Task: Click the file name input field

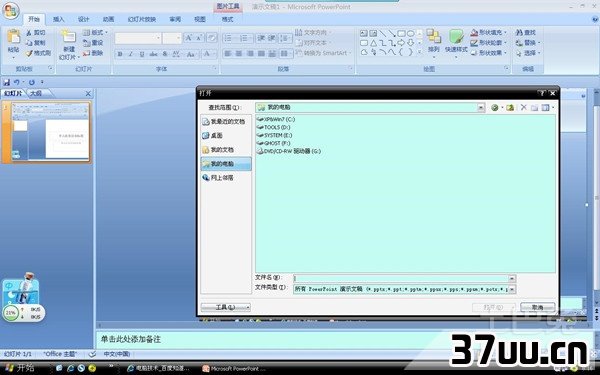Action: click(401, 279)
